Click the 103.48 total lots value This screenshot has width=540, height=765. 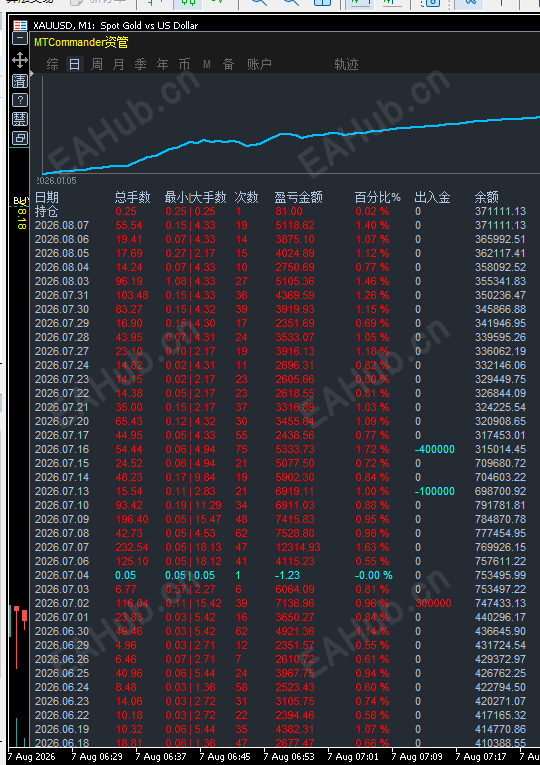(132, 295)
